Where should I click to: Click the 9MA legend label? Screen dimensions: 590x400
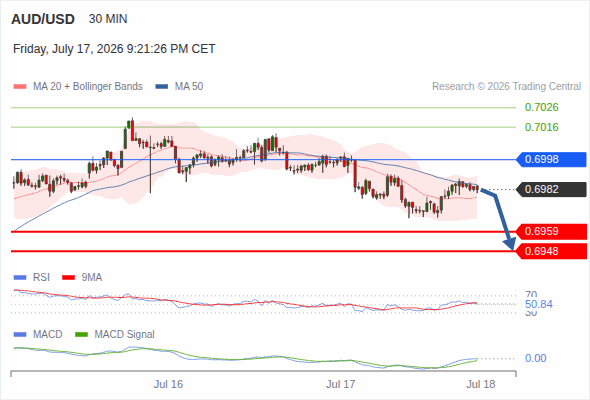(92, 278)
